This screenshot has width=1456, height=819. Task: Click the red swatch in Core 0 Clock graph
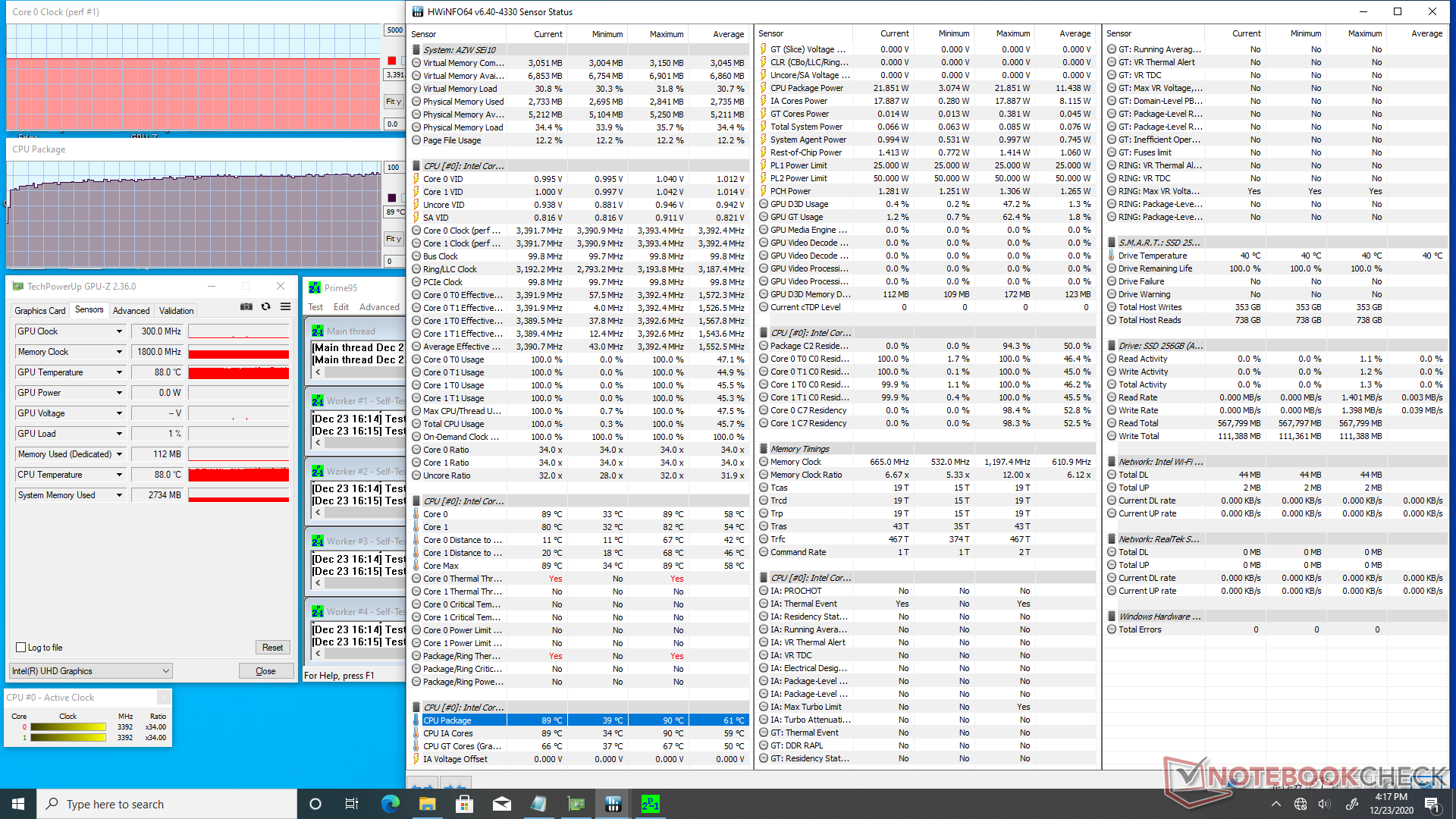click(x=392, y=61)
